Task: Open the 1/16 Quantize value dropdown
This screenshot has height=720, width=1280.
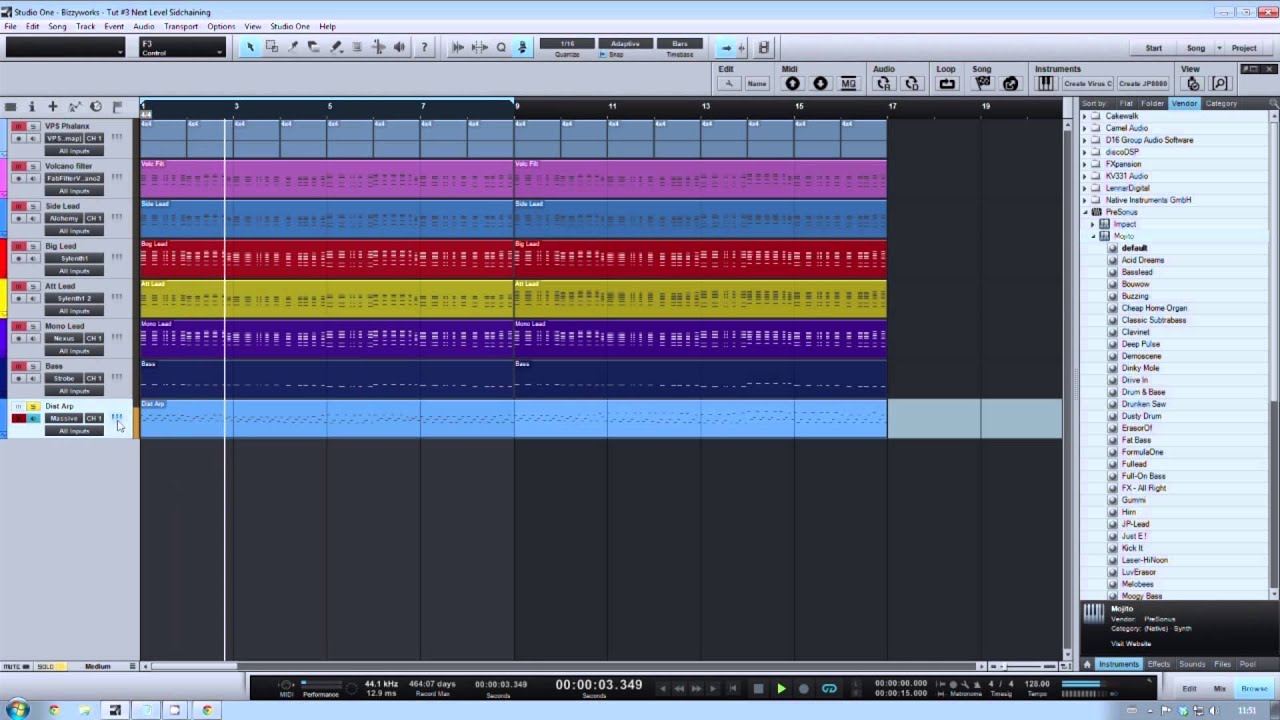Action: click(x=567, y=44)
